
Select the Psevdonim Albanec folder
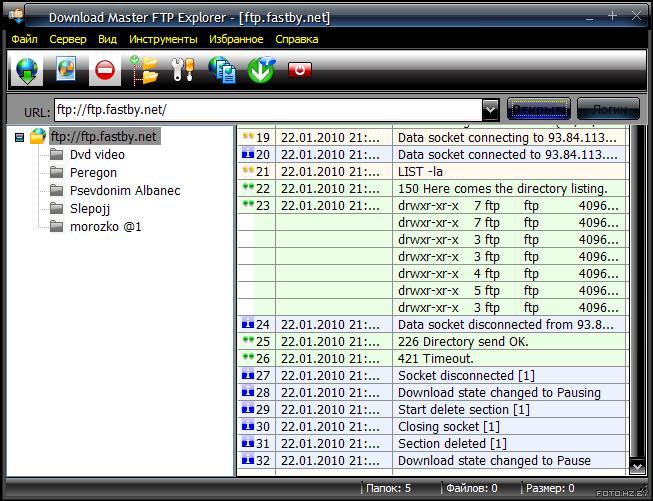point(125,190)
